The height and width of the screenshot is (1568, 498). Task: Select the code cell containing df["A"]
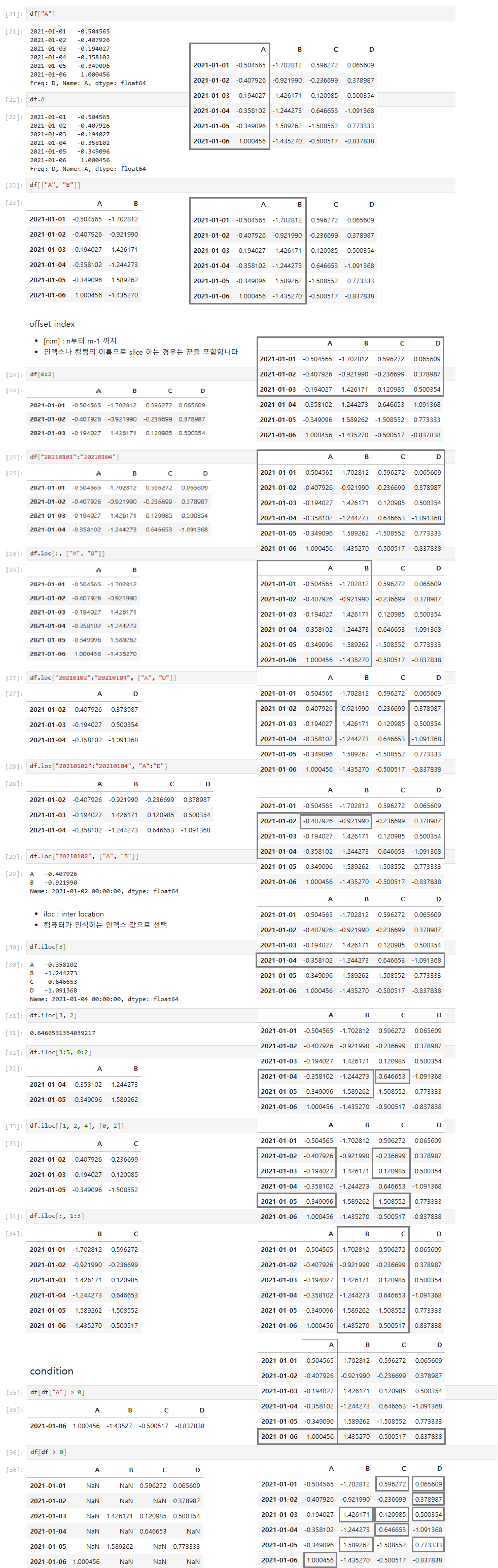241,14
